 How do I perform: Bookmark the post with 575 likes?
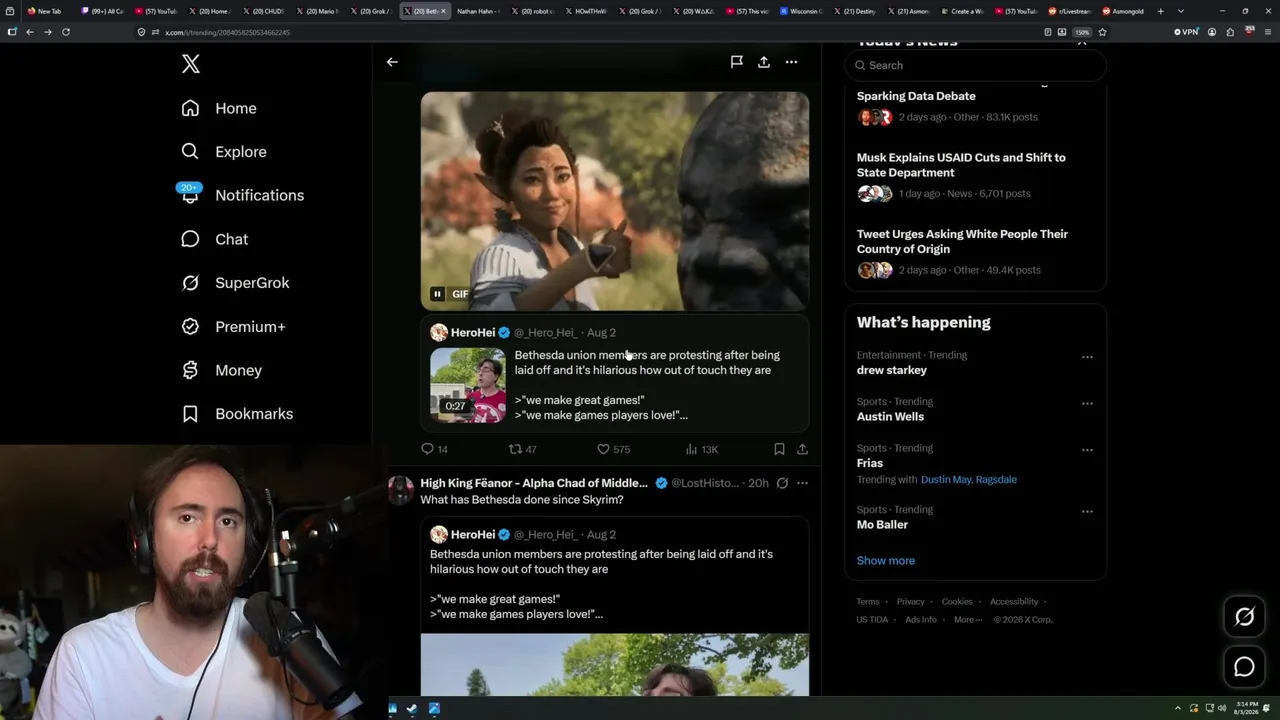[779, 449]
